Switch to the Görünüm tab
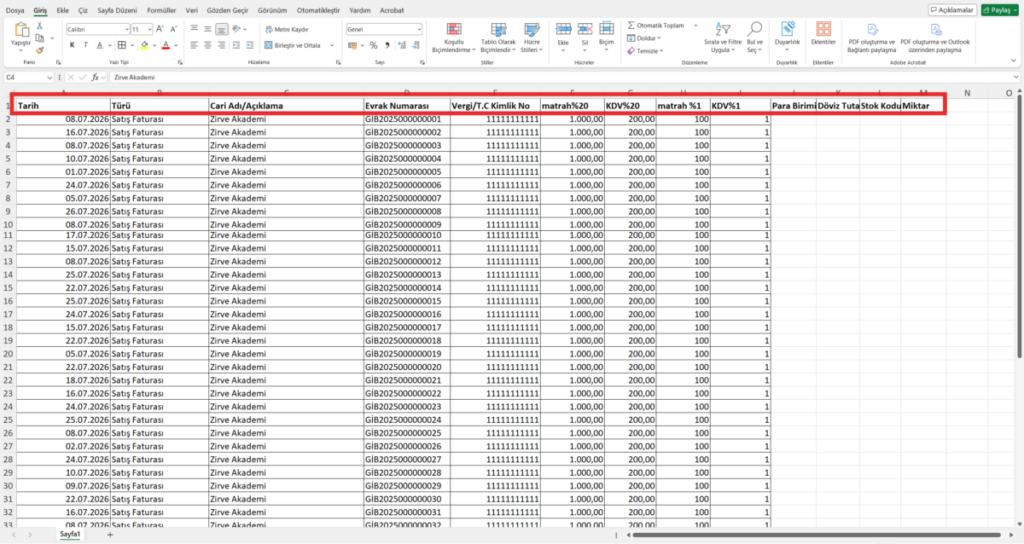This screenshot has width=1024, height=544. [x=272, y=10]
